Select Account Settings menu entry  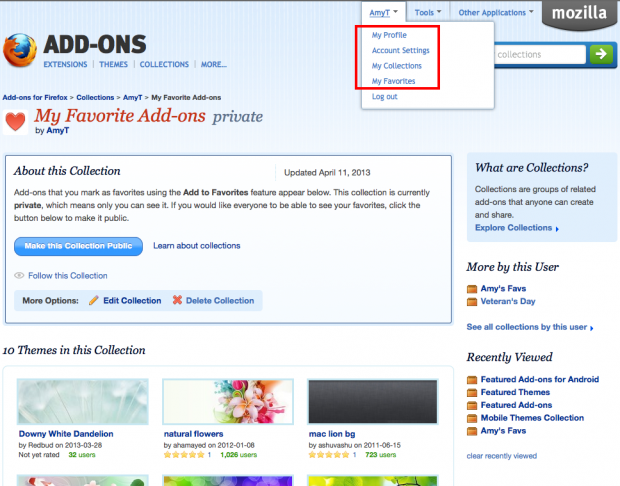coord(401,50)
